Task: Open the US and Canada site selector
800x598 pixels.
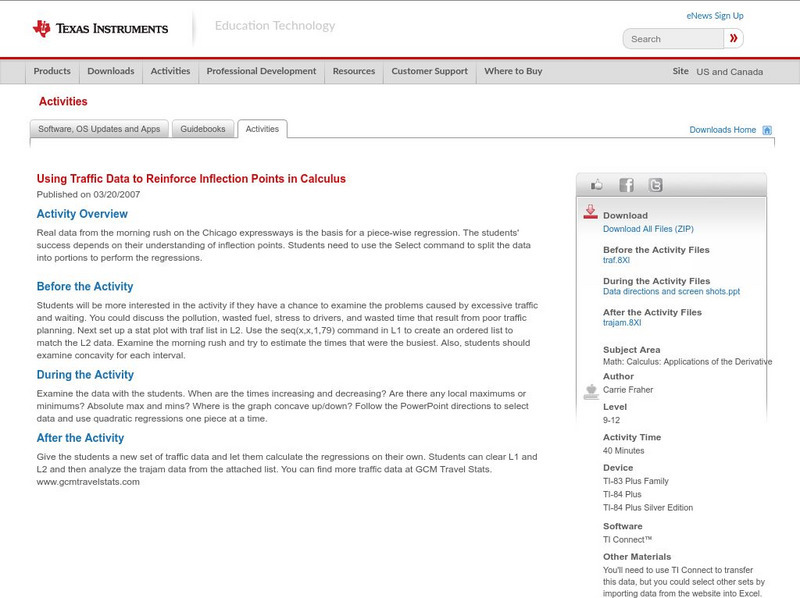Action: [x=730, y=72]
